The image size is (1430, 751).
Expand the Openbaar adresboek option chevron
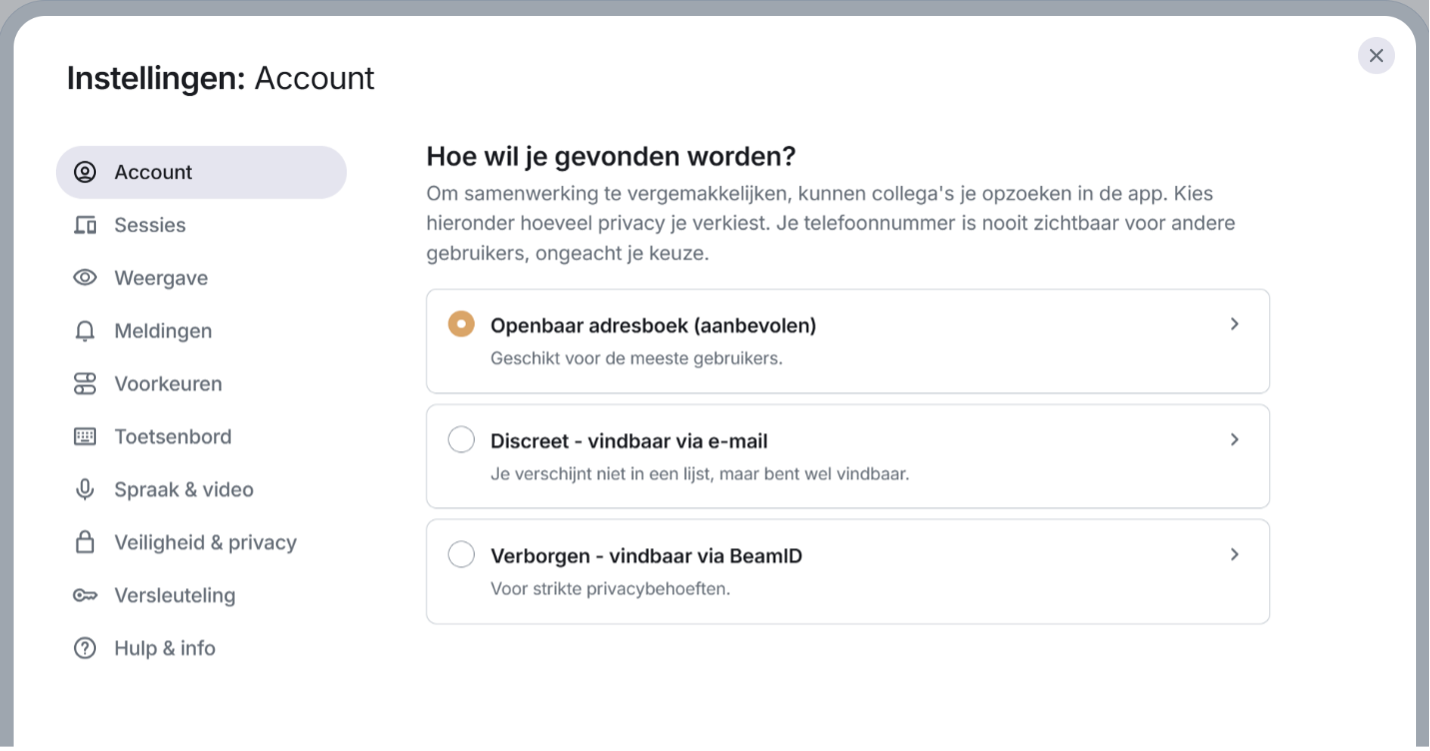[x=1234, y=324]
